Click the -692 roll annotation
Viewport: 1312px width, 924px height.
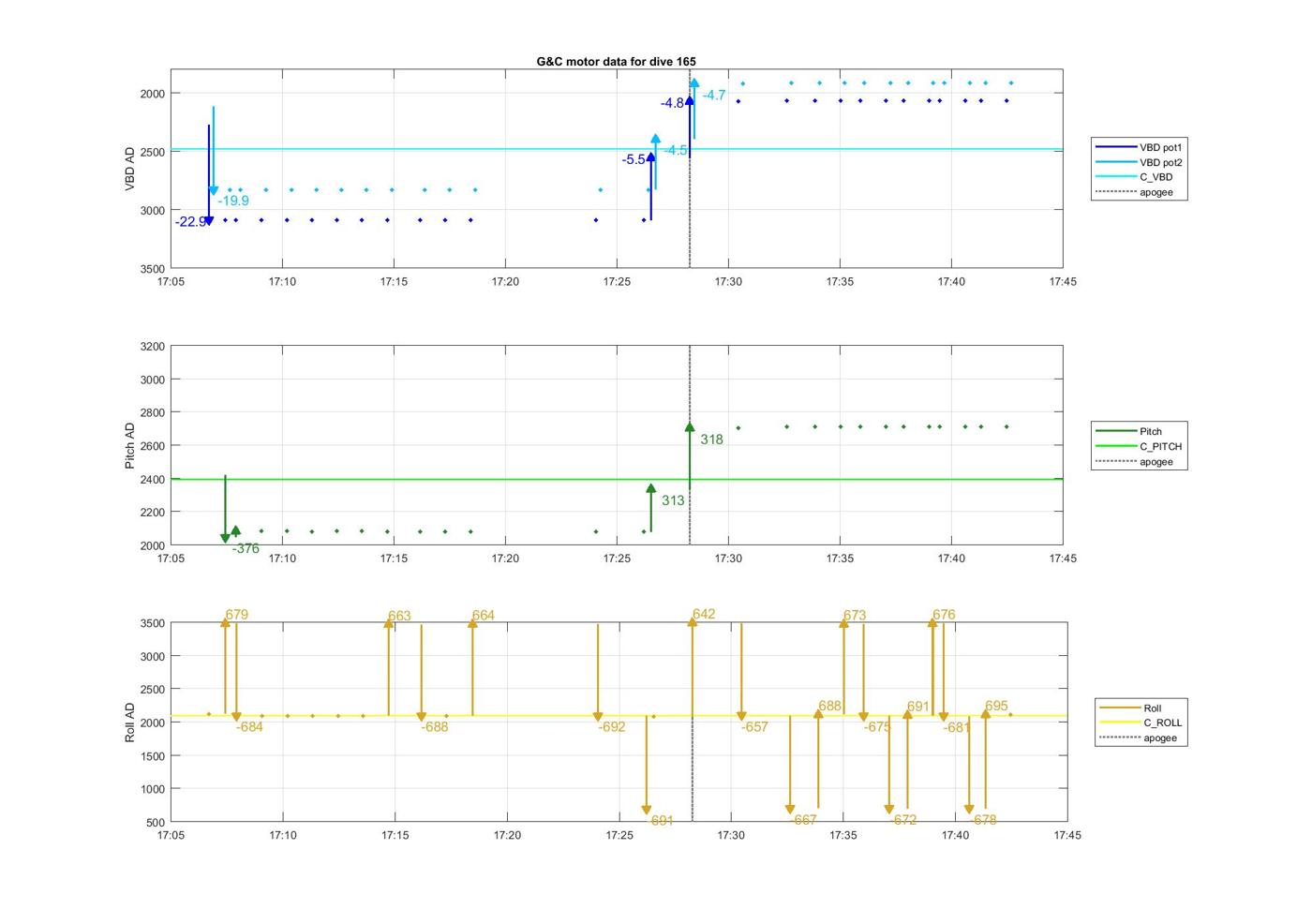coord(612,726)
